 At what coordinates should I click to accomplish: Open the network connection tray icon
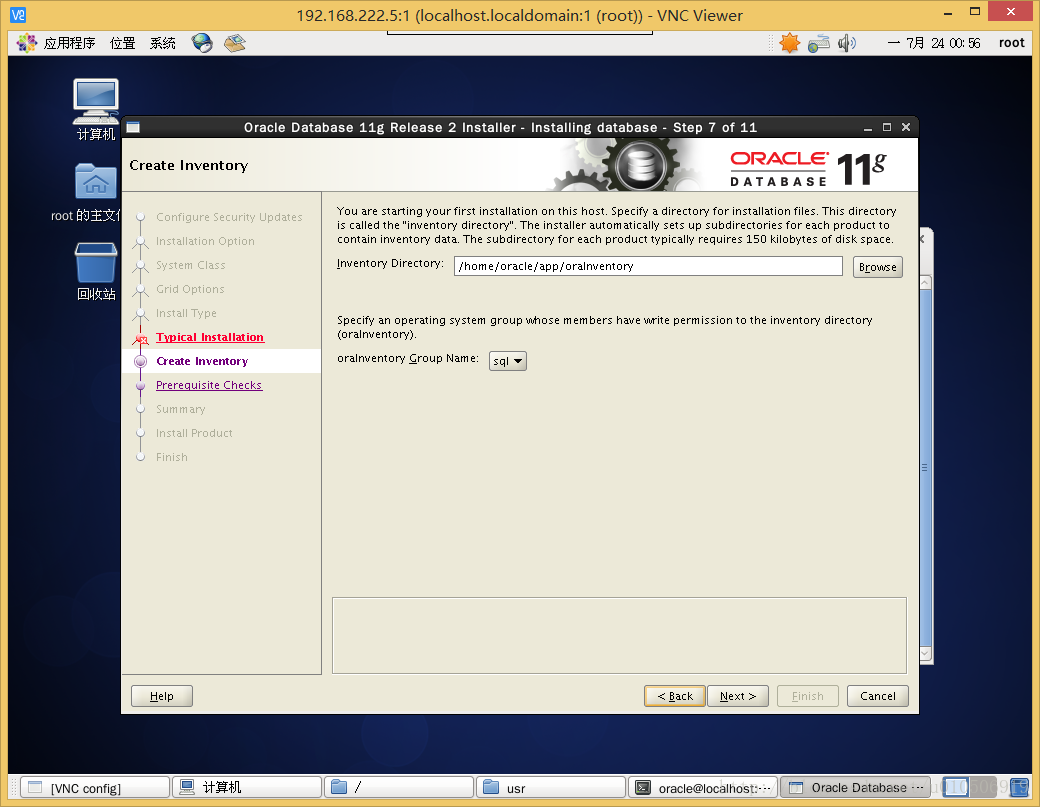coord(818,43)
